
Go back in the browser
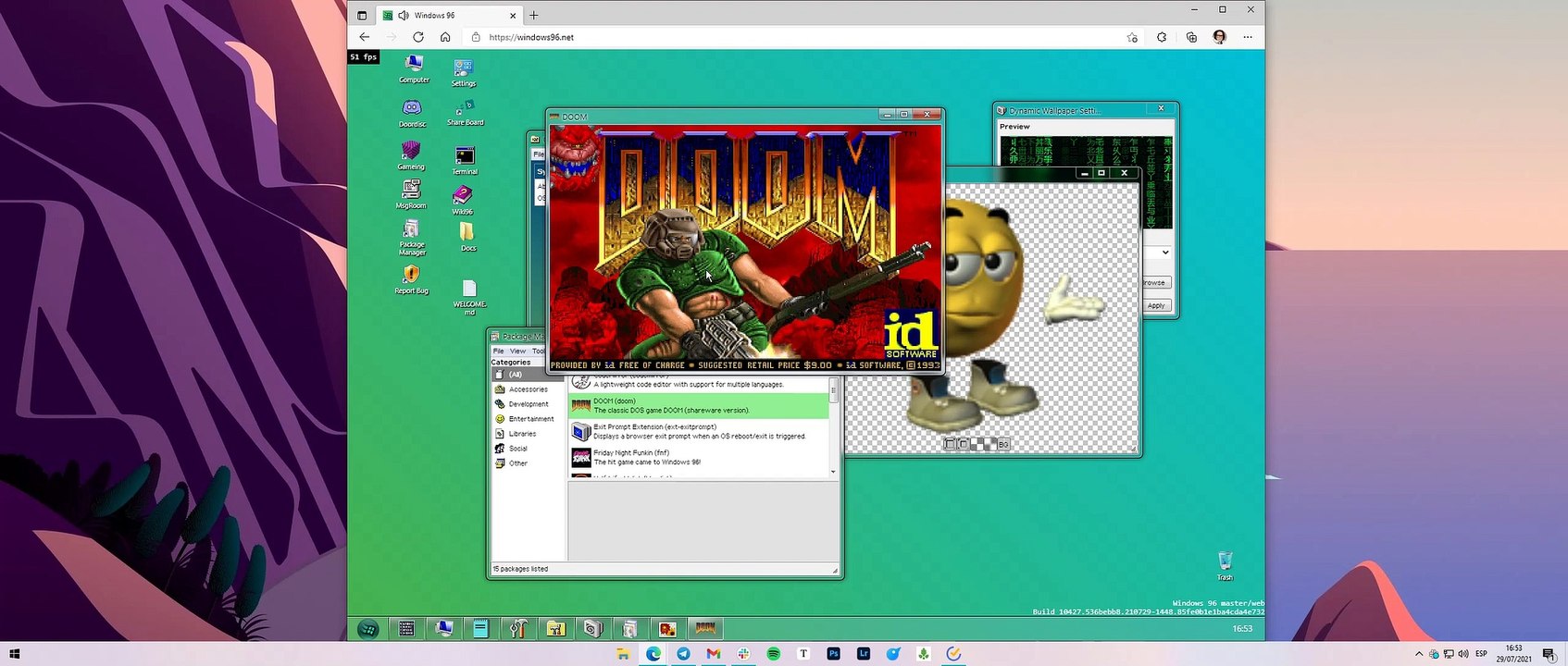pos(365,37)
